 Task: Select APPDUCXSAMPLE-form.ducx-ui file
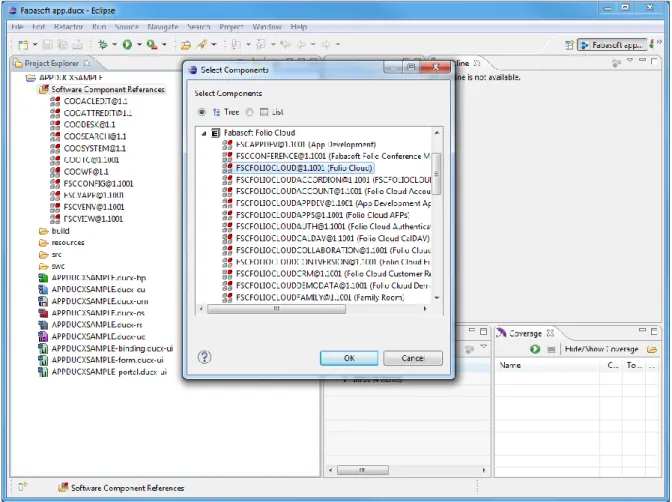tap(107, 360)
